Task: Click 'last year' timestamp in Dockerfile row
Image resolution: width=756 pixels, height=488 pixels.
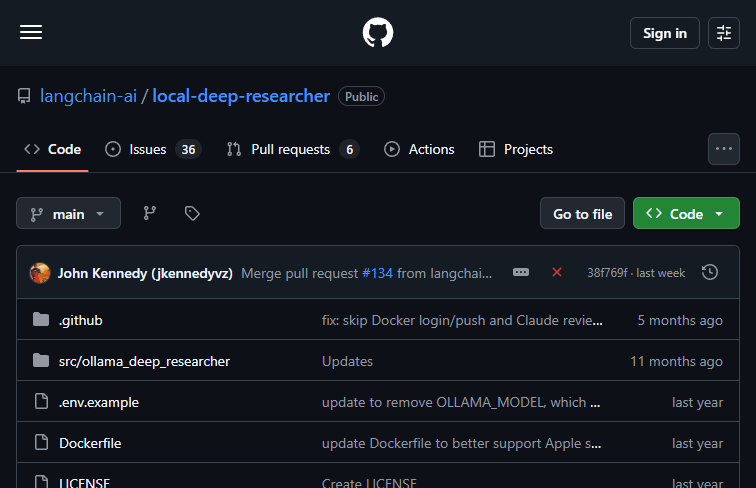Action: (698, 443)
